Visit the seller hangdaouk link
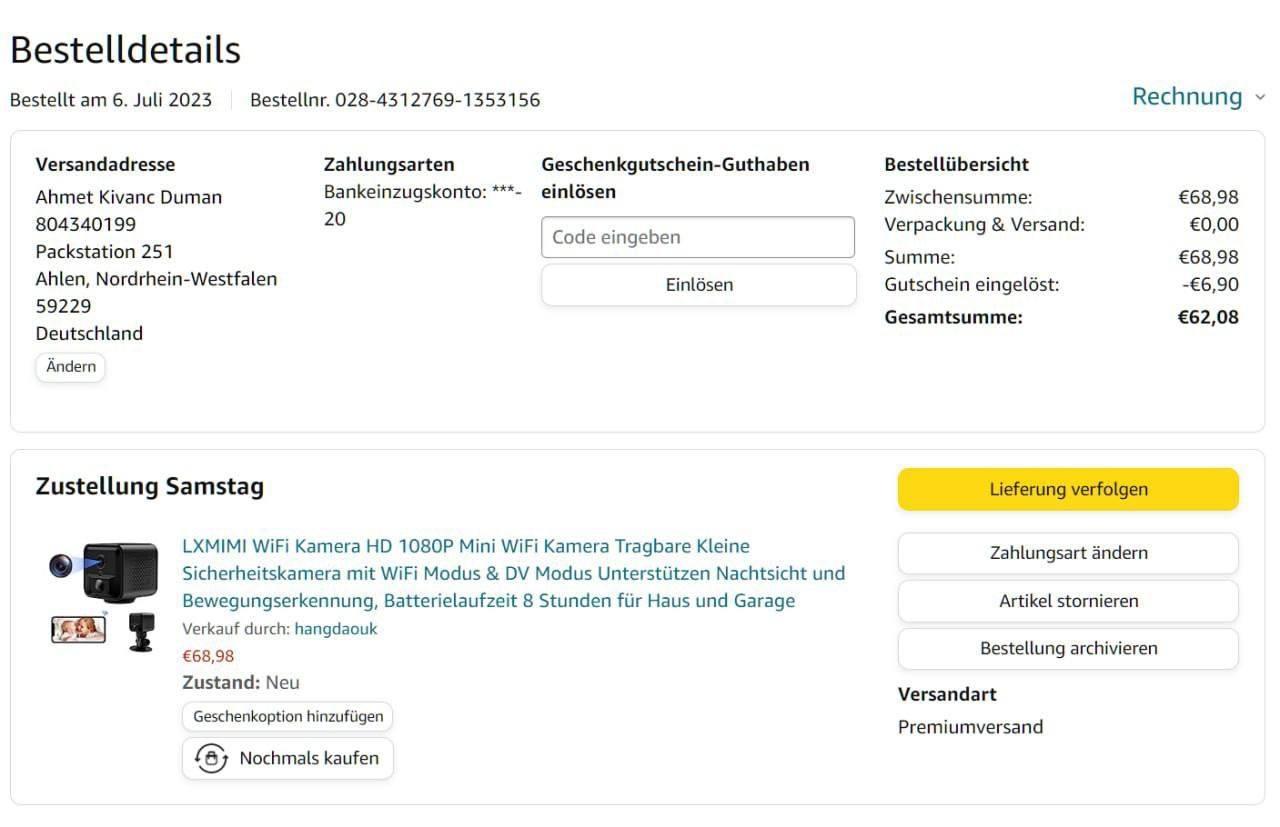Image resolution: width=1280 pixels, height=827 pixels. tap(336, 629)
